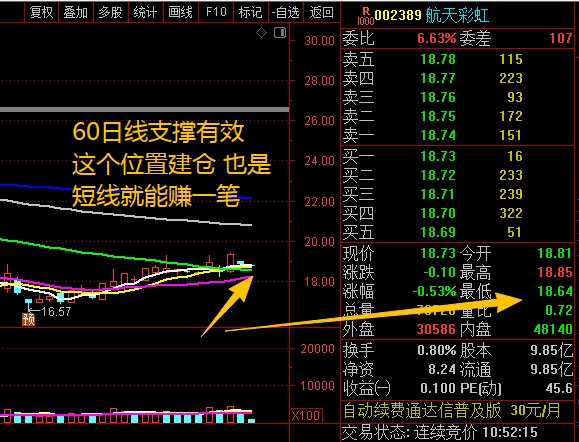Open the orange 预 forecast marker
Image resolution: width=579 pixels, height=442 pixels.
28,319
